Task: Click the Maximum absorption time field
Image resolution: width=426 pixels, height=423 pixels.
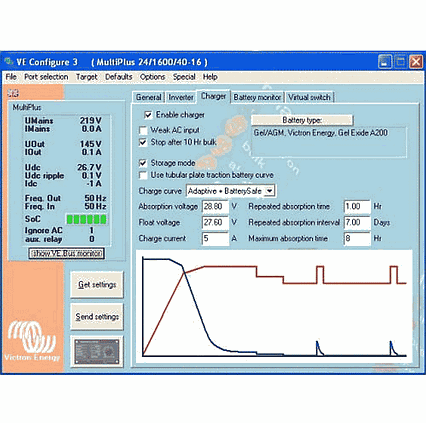Action: pos(357,239)
